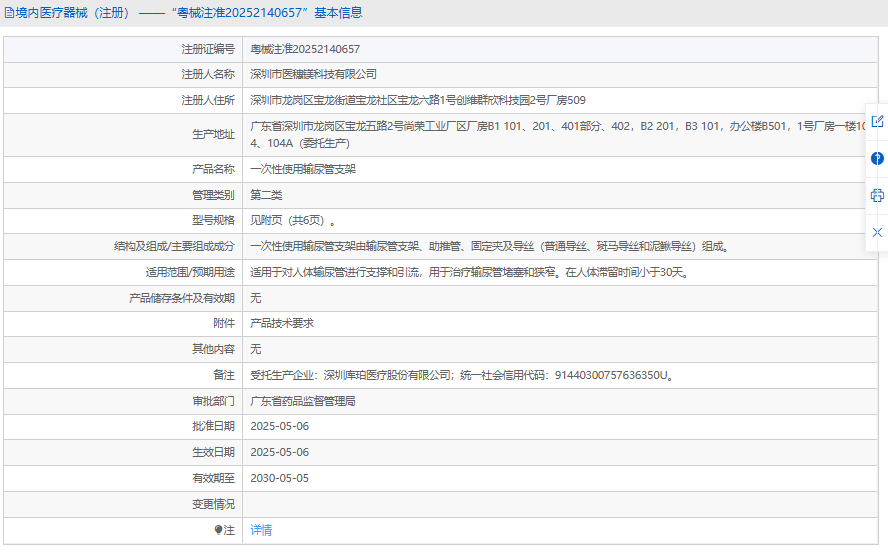888x553 pixels.
Task: Select the expiry date 2030-05-05
Action: tap(280, 478)
